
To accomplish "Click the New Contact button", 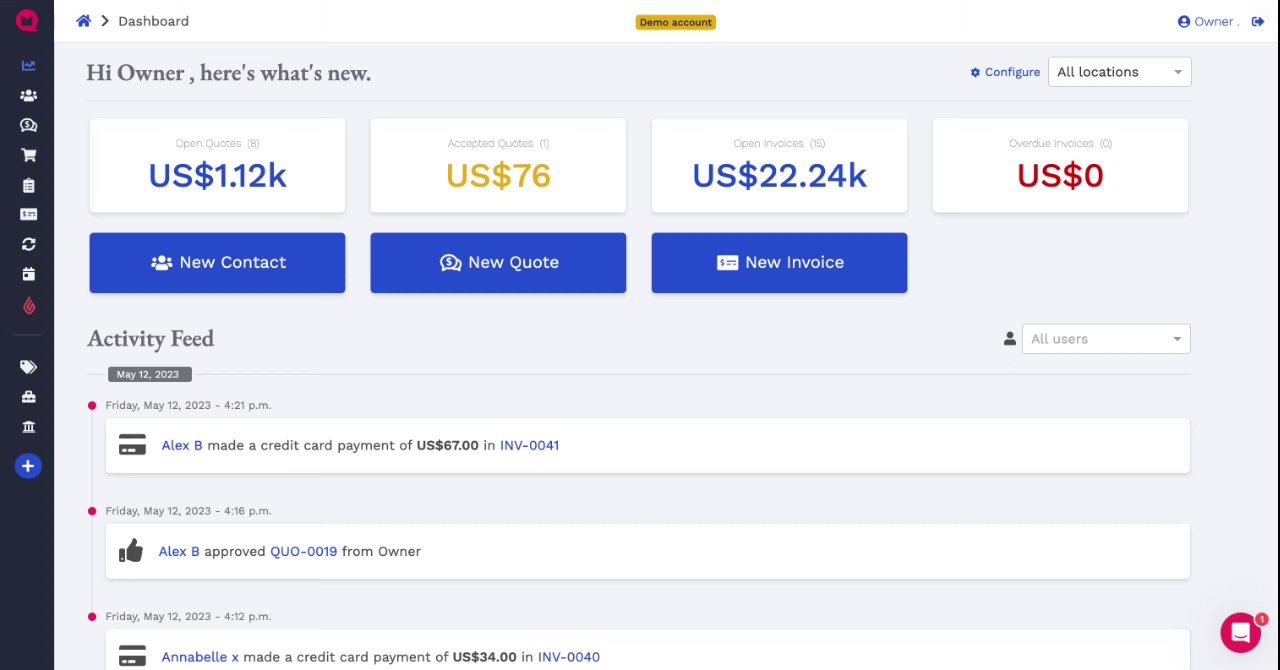I will pos(217,263).
